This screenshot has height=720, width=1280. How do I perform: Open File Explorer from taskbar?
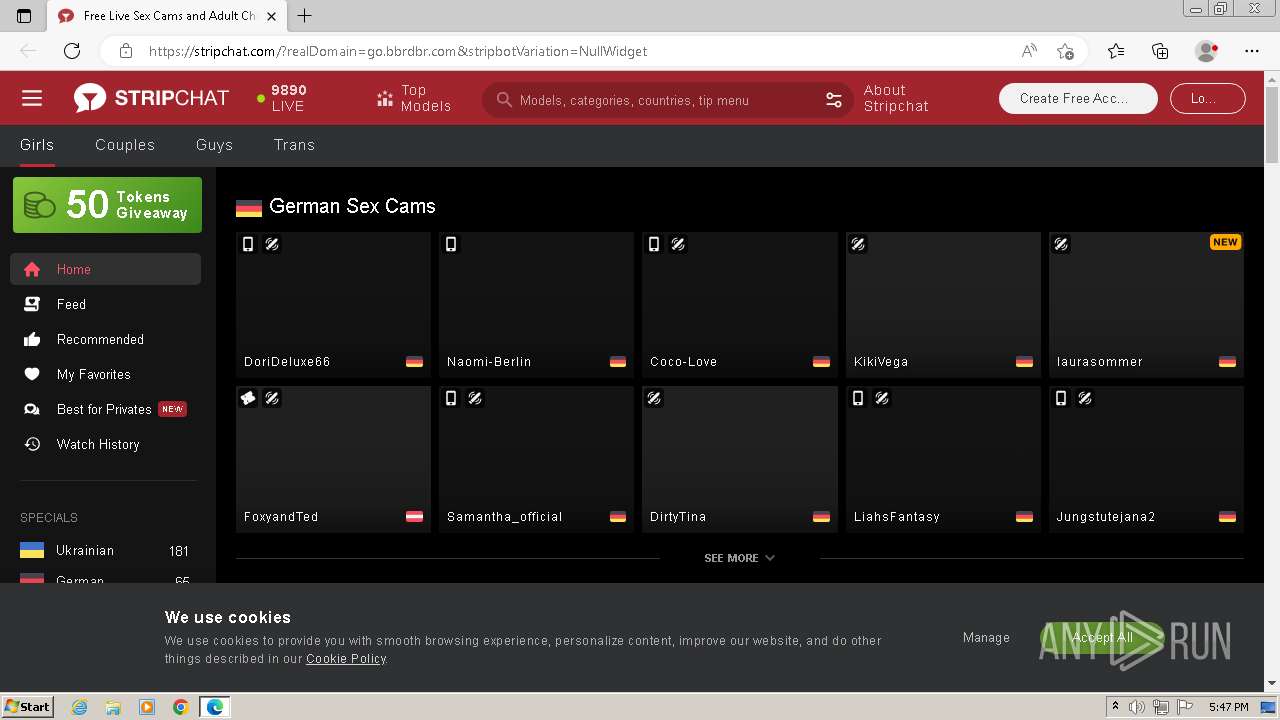tap(113, 707)
